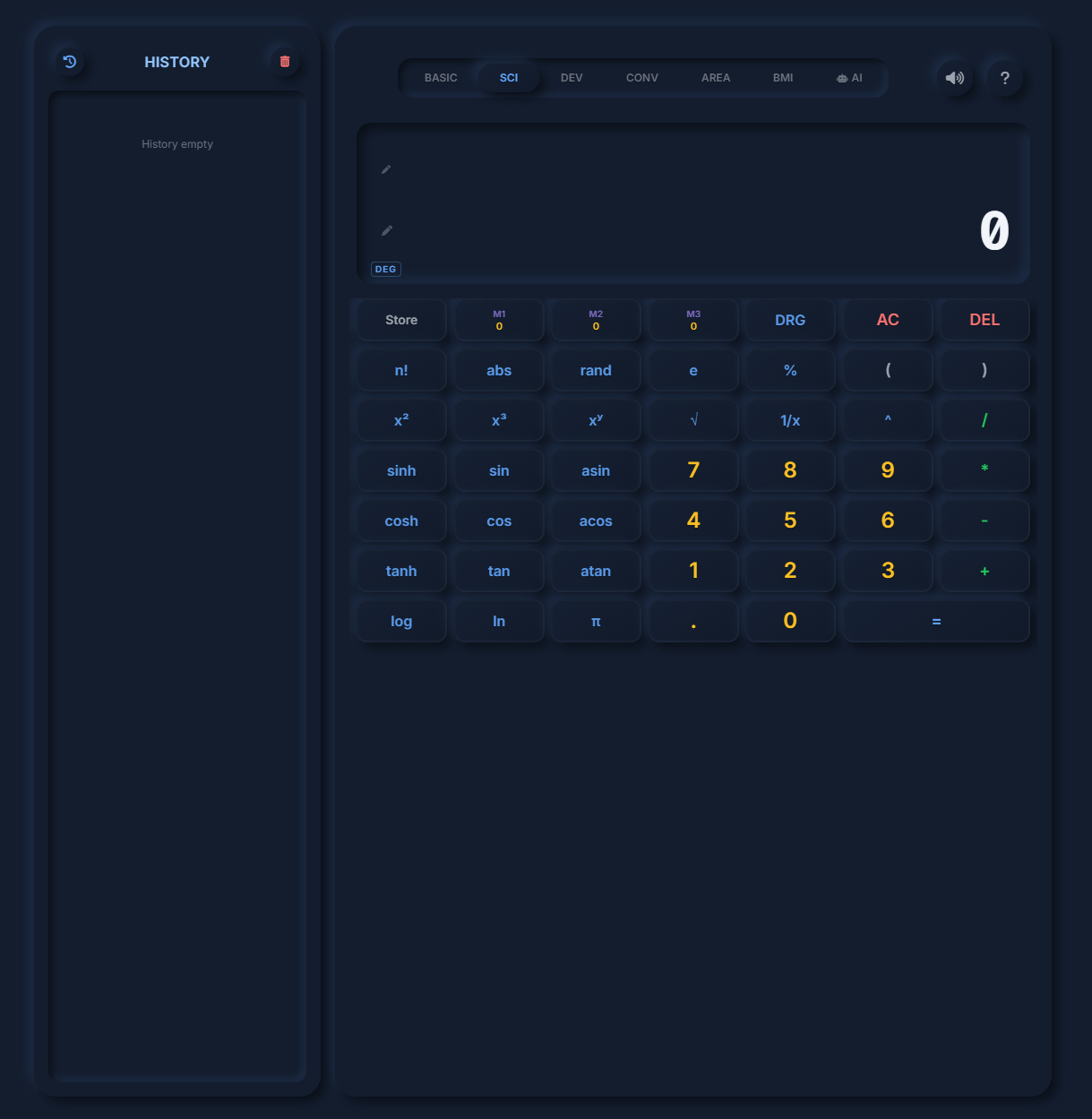Viewport: 1092px width, 1119px height.
Task: Switch to the DEV tab
Action: pyautogui.click(x=572, y=78)
